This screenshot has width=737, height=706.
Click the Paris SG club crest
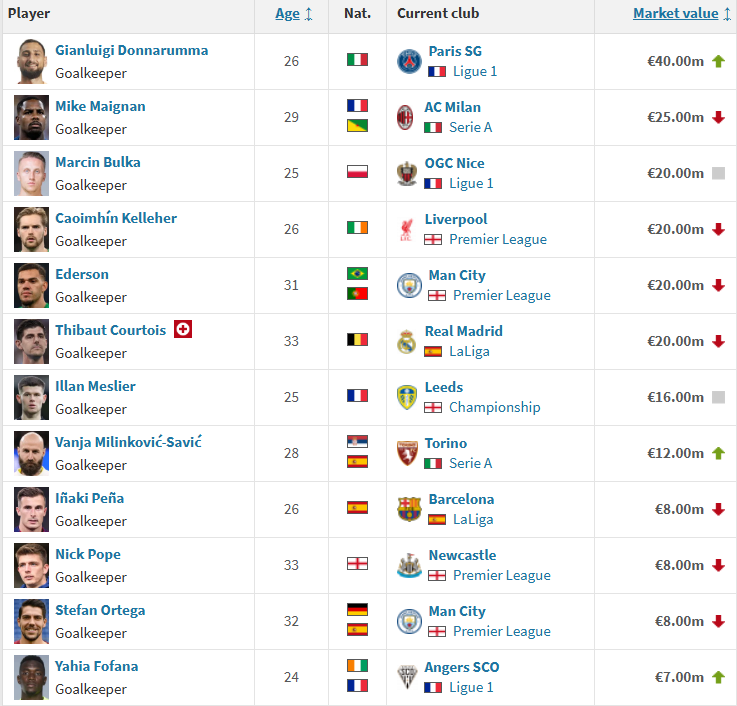point(409,61)
